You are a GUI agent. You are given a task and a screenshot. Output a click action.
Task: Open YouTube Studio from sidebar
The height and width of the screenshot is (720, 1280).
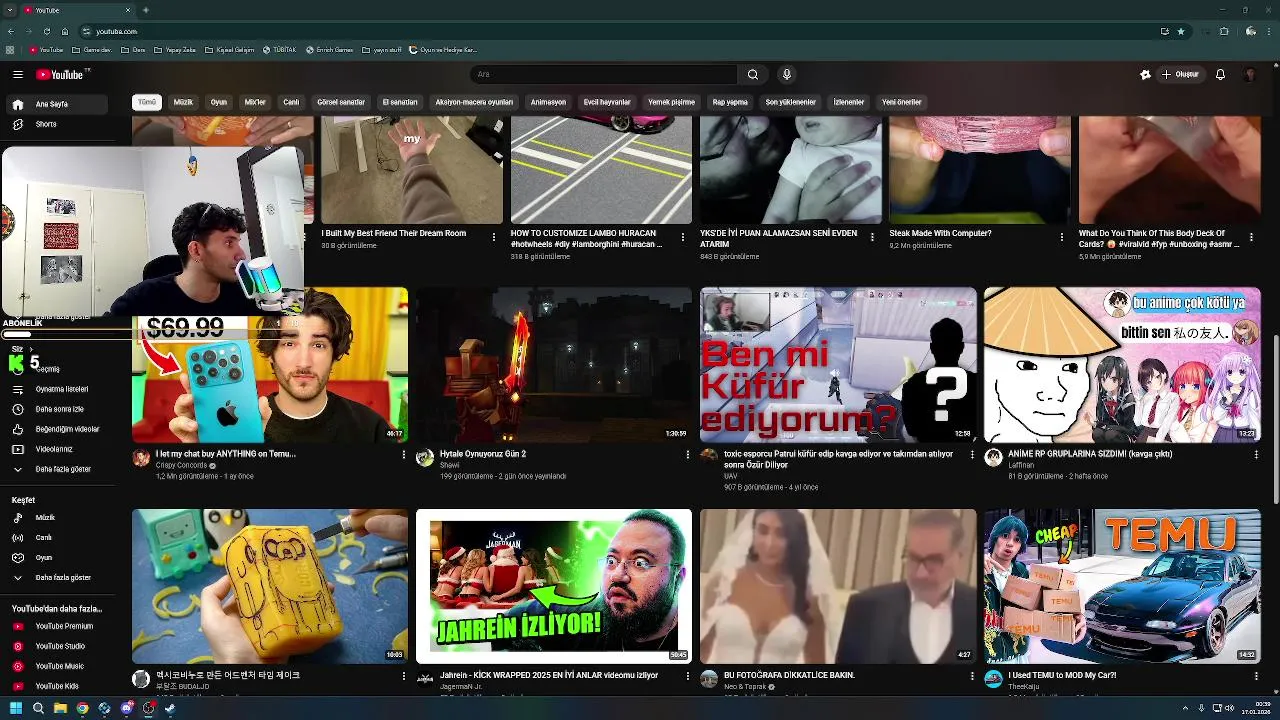click(x=58, y=646)
